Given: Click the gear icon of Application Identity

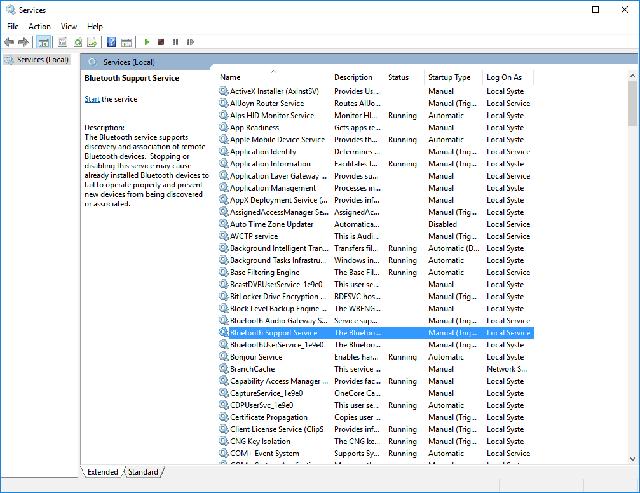Looking at the screenshot, I should 224,151.
